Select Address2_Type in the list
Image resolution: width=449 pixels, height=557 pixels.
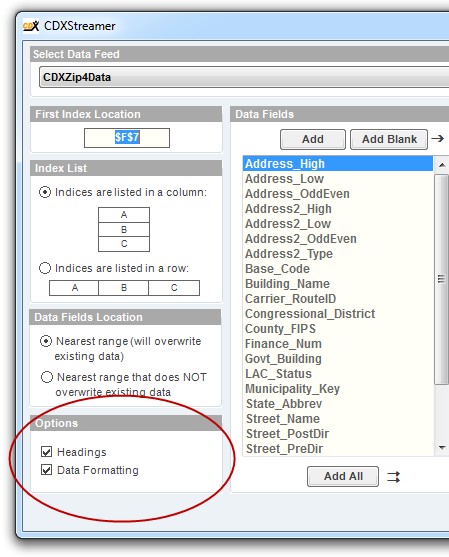point(338,254)
